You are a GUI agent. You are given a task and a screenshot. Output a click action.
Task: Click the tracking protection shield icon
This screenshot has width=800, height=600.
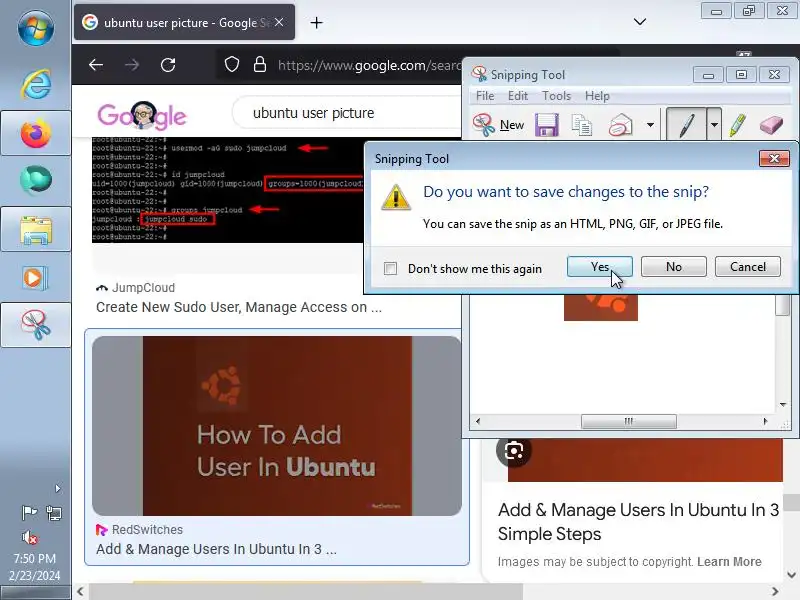click(232, 65)
